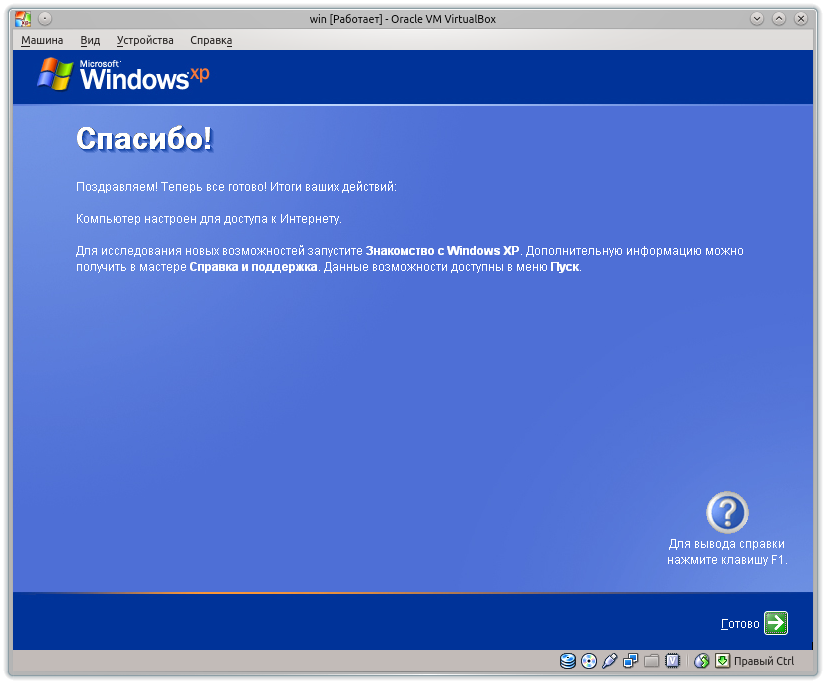Click the shared folders status icon
The height and width of the screenshot is (684, 826).
click(x=650, y=660)
